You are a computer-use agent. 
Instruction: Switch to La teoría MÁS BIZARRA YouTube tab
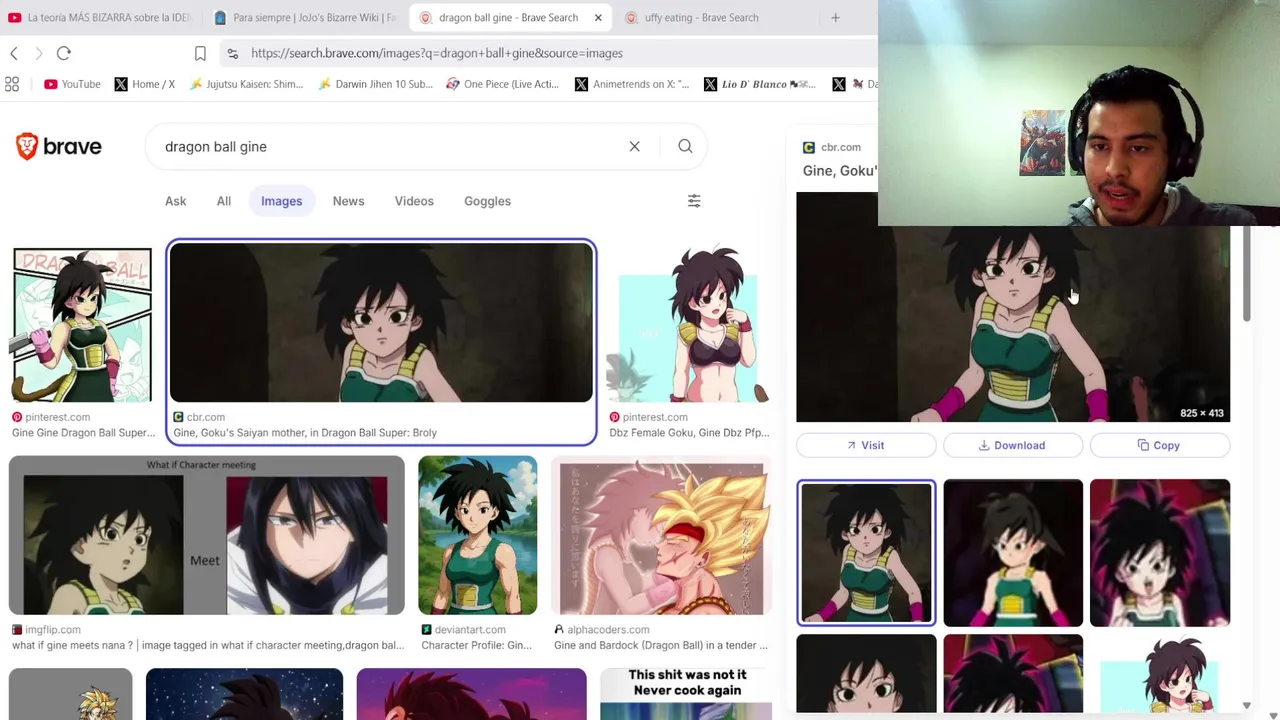click(x=100, y=17)
